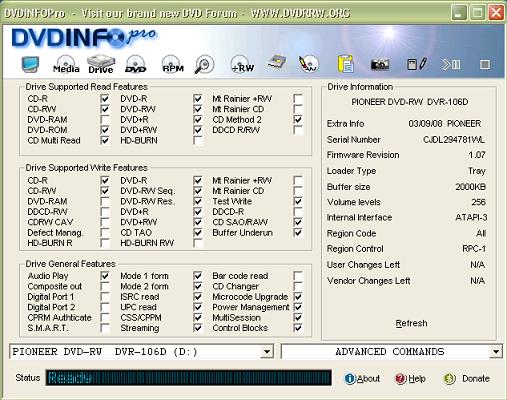Click the red Help question icon
The image size is (507, 400).
click(x=400, y=379)
